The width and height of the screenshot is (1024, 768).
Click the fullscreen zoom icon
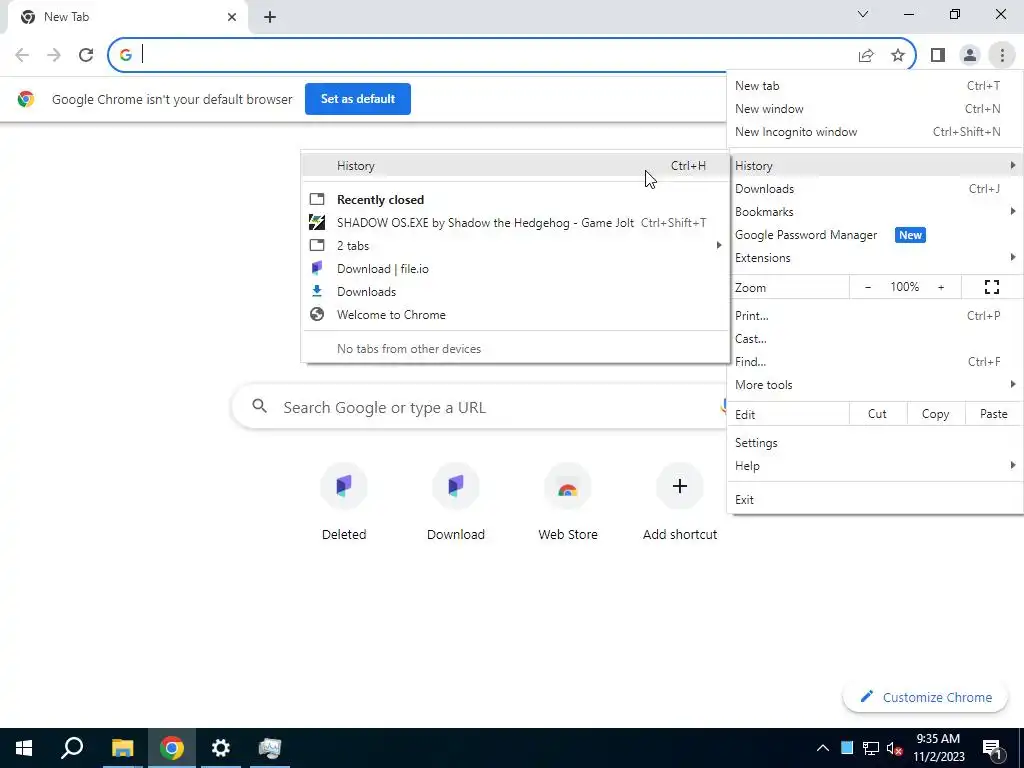tap(991, 287)
